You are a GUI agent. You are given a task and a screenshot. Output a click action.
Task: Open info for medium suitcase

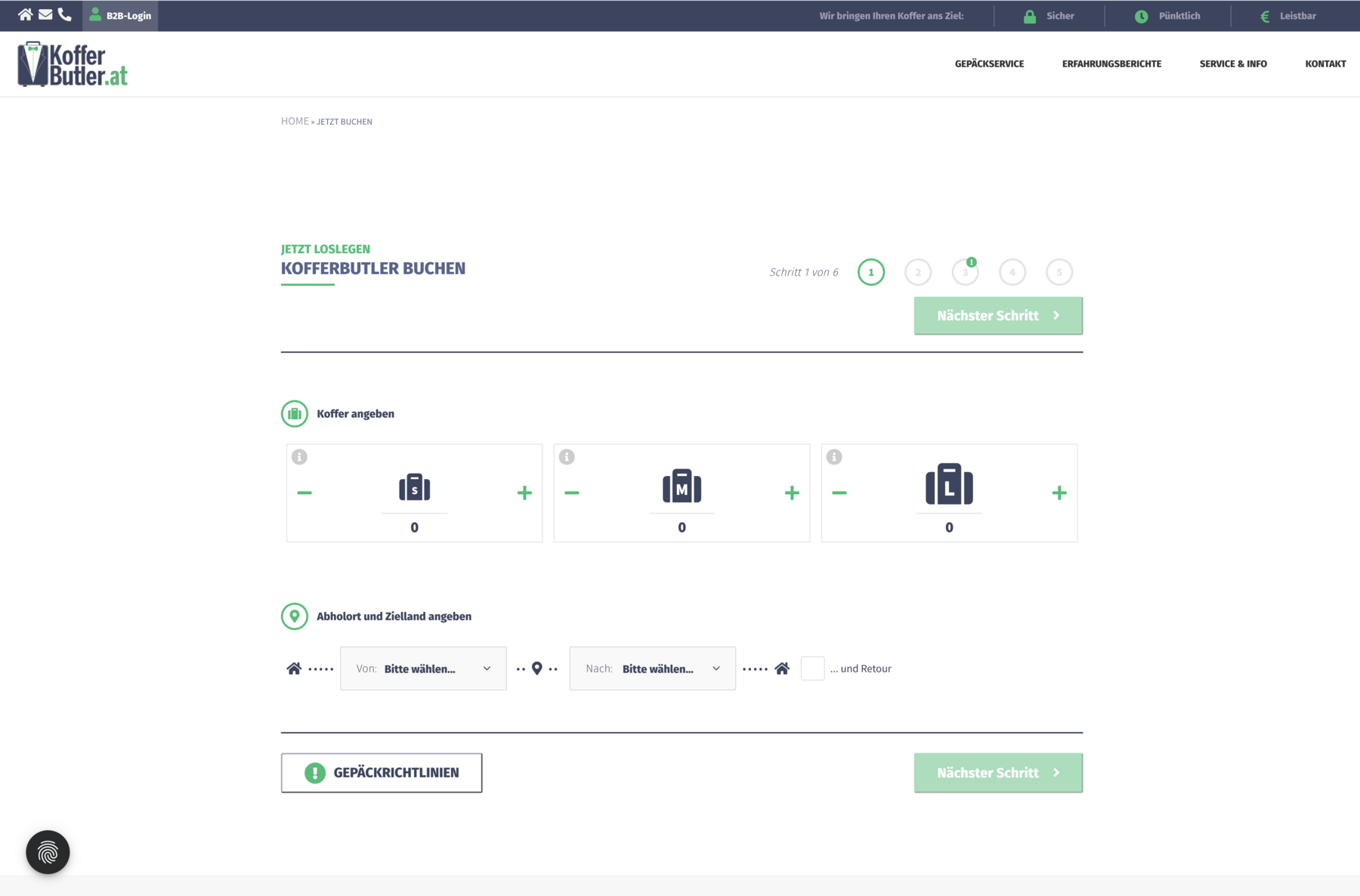[567, 457]
